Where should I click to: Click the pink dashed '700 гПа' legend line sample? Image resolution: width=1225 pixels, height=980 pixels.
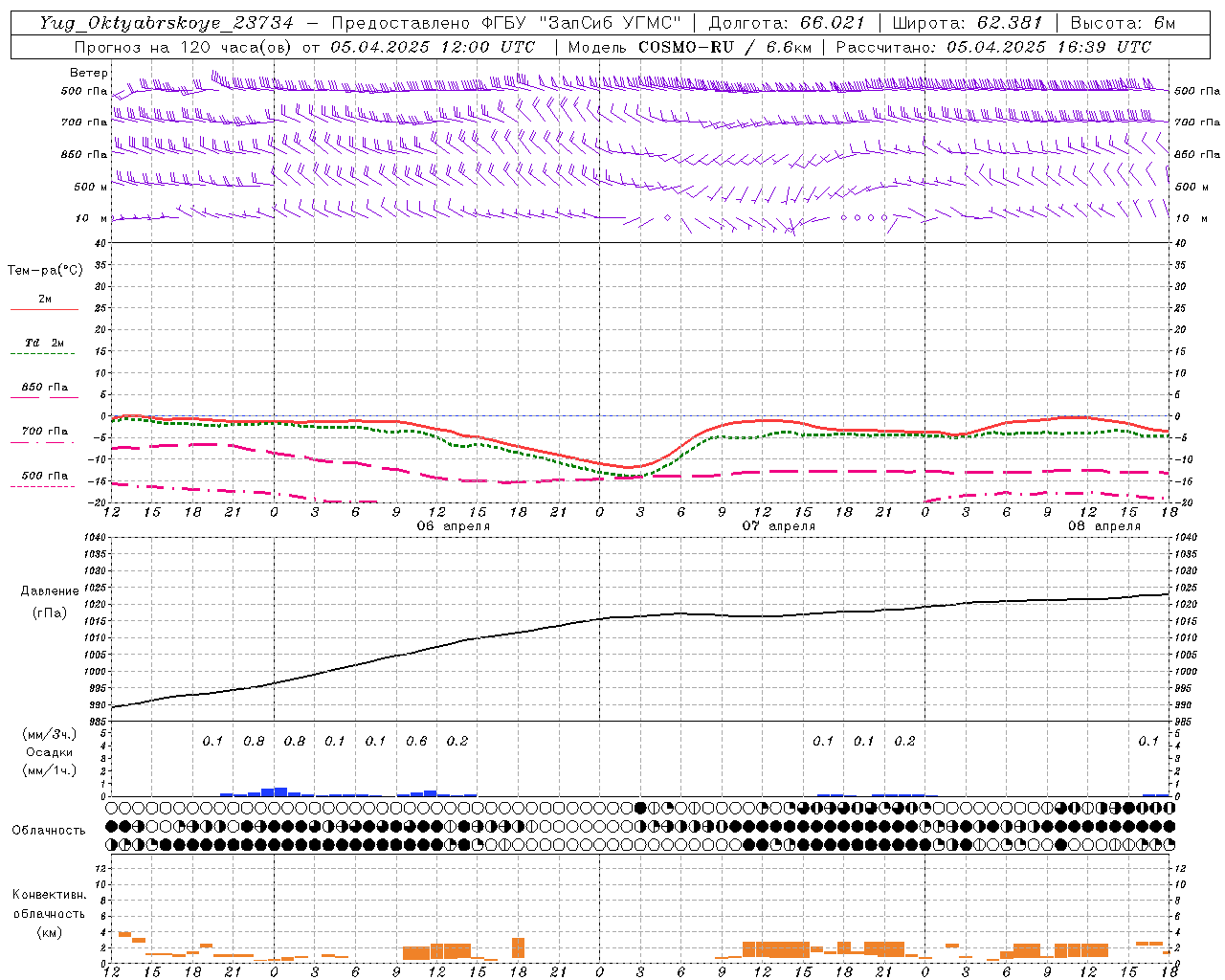pyautogui.click(x=42, y=442)
